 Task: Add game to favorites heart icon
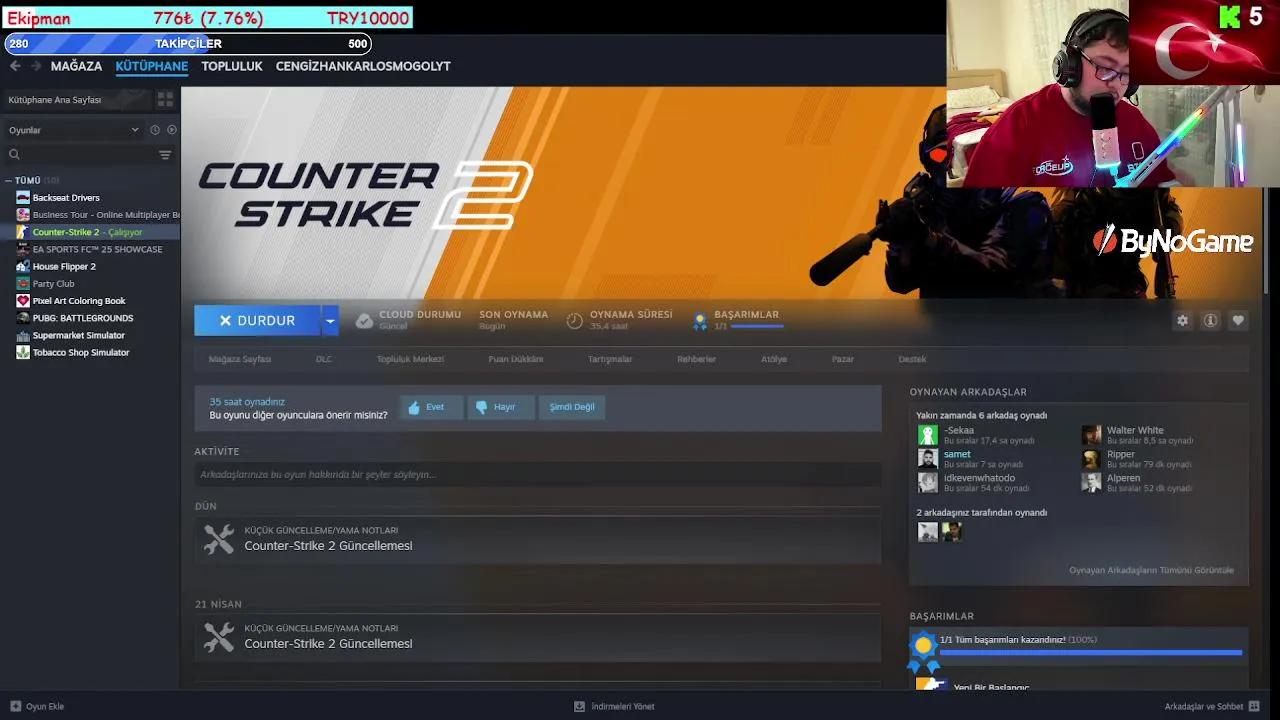tap(1238, 321)
